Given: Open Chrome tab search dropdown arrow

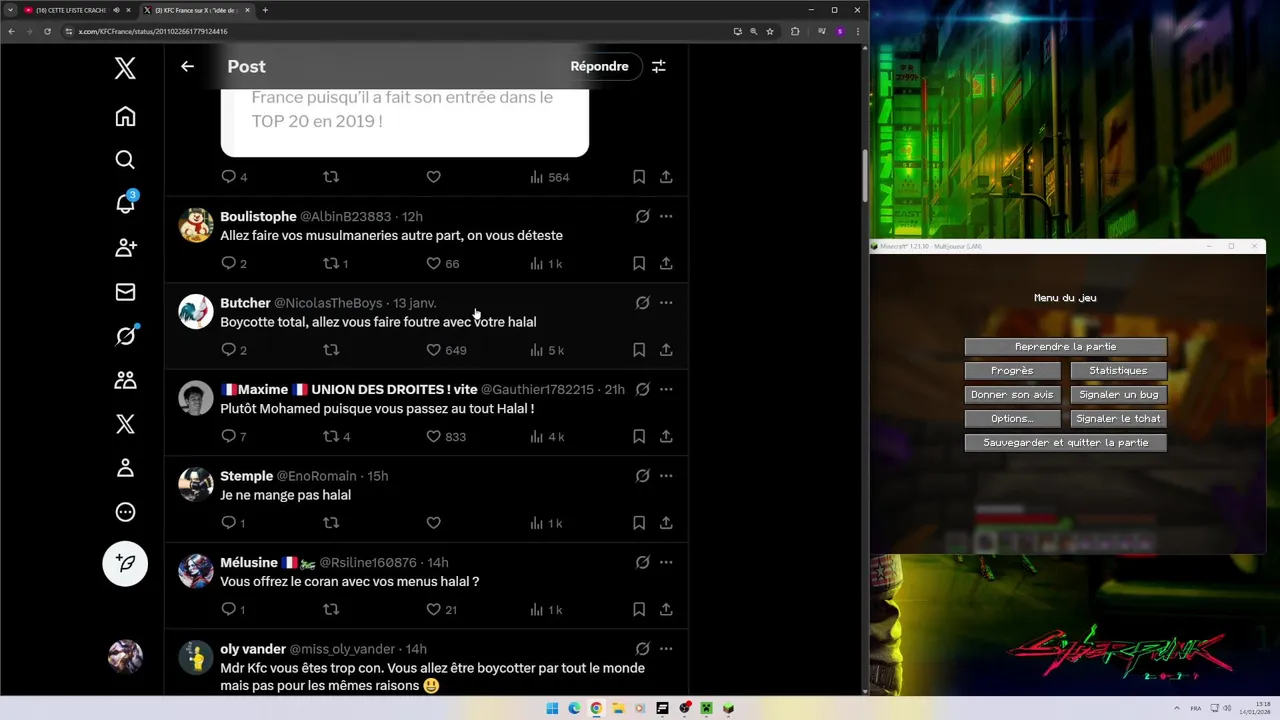Looking at the screenshot, I should pyautogui.click(x=10, y=10).
